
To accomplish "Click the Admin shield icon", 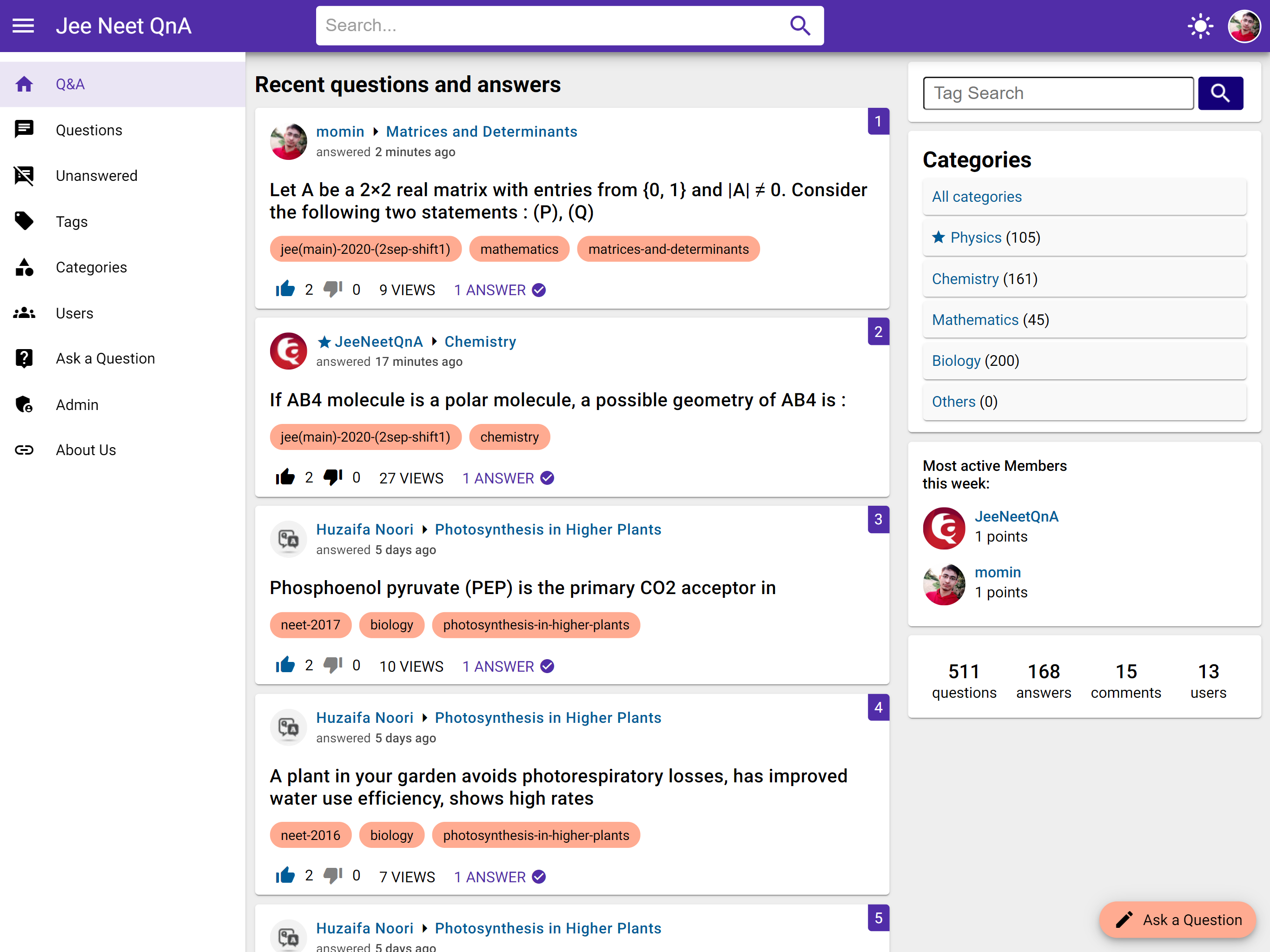I will 24,405.
